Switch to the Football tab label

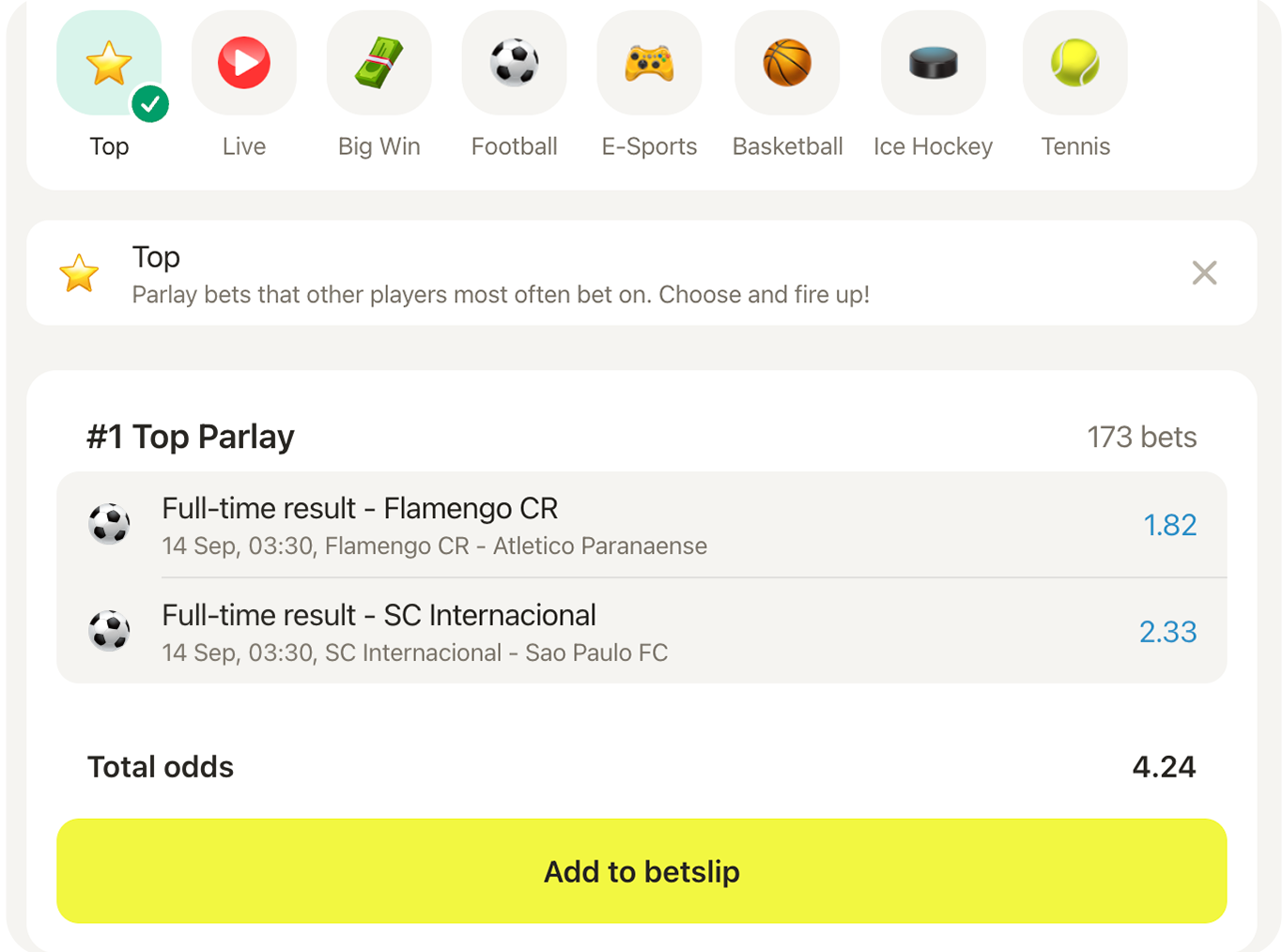(x=514, y=146)
